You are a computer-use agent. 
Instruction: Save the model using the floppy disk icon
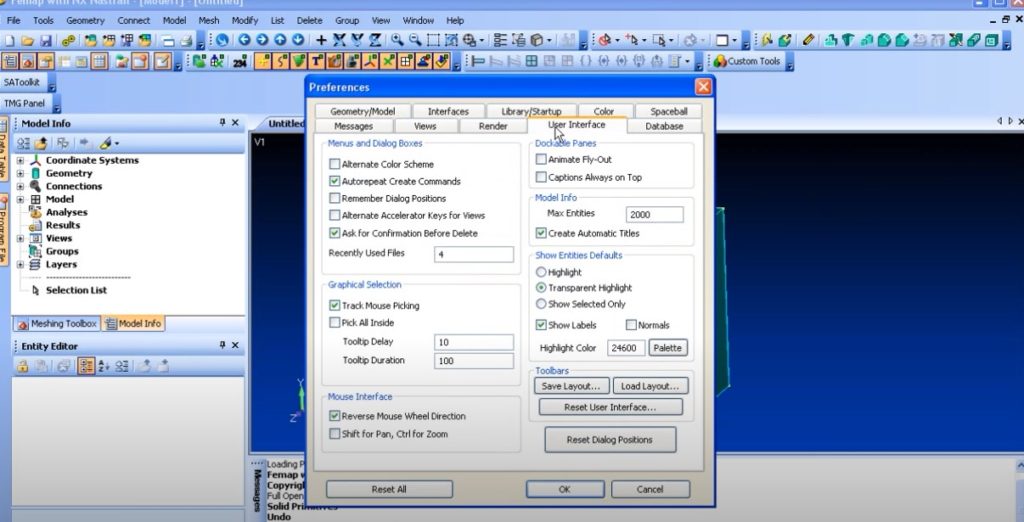click(46, 41)
